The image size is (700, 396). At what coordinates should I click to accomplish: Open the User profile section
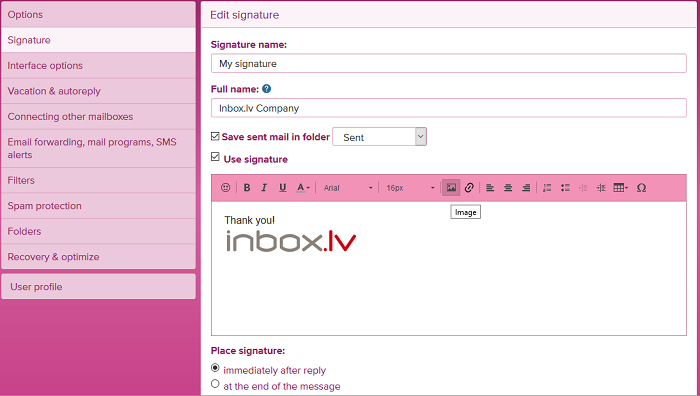(98, 287)
